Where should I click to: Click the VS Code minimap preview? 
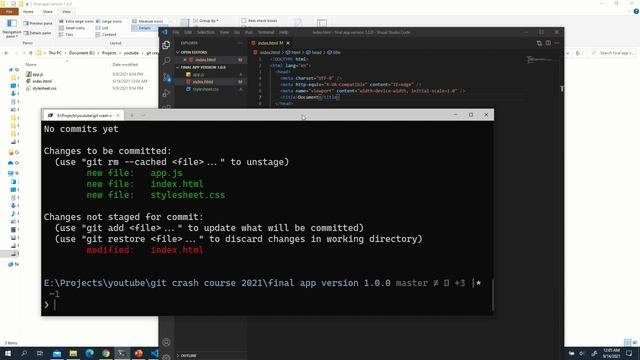pyautogui.click(x=542, y=60)
